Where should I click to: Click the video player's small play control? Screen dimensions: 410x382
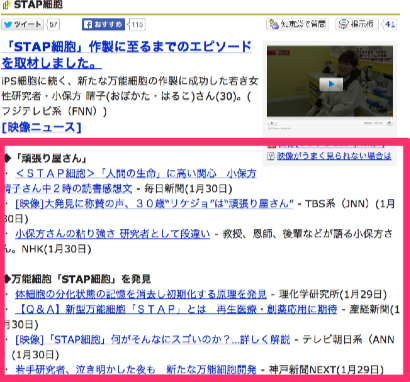point(272,123)
